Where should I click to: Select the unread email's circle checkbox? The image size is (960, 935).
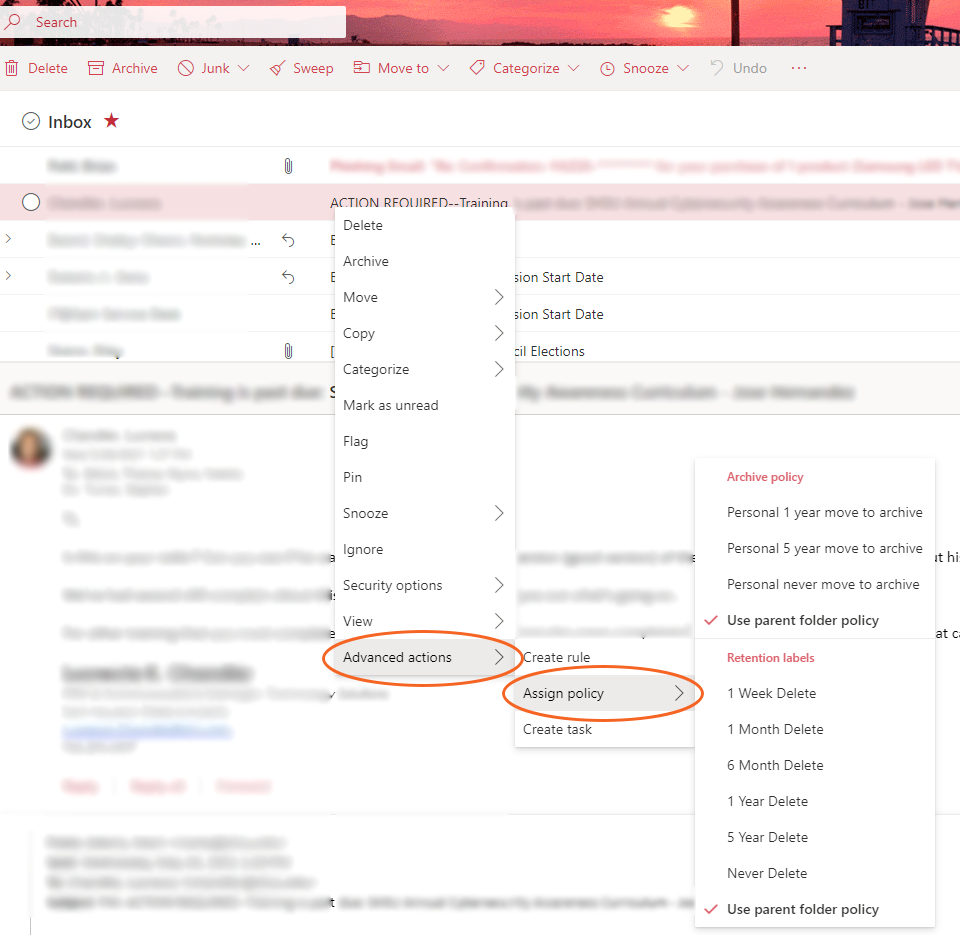[30, 201]
